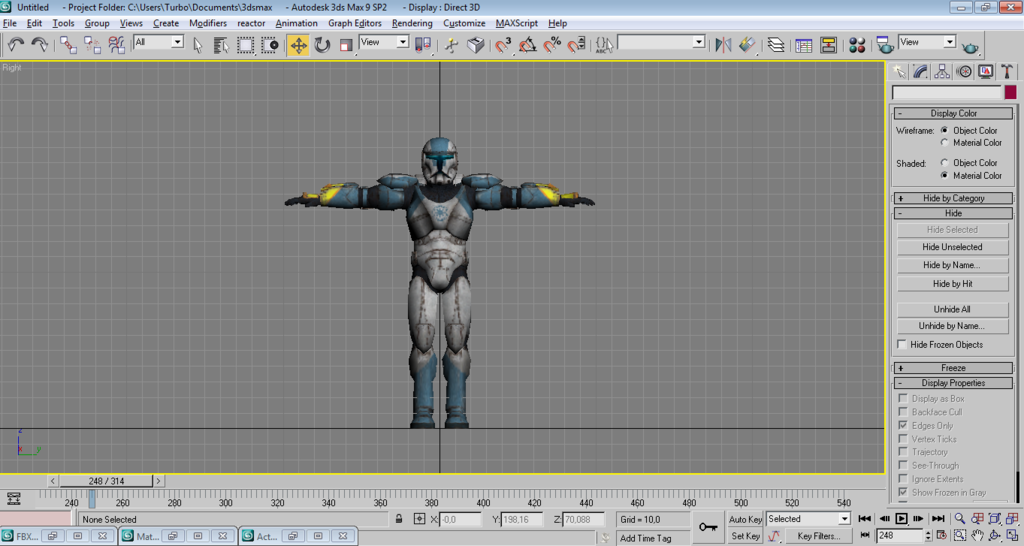Click the Undo arrow icon
Image resolution: width=1024 pixels, height=546 pixels.
[x=16, y=44]
